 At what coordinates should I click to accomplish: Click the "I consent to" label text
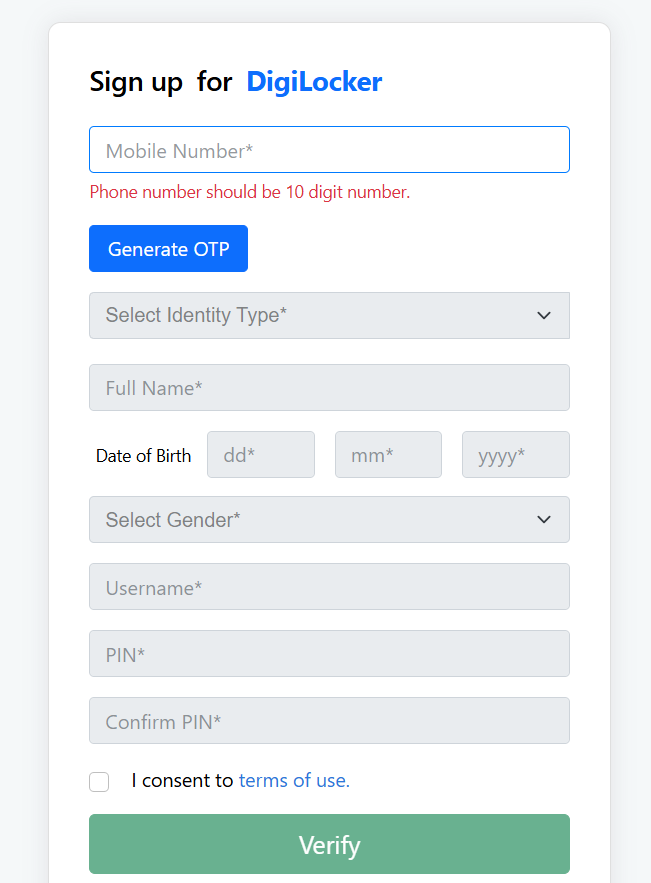point(182,781)
